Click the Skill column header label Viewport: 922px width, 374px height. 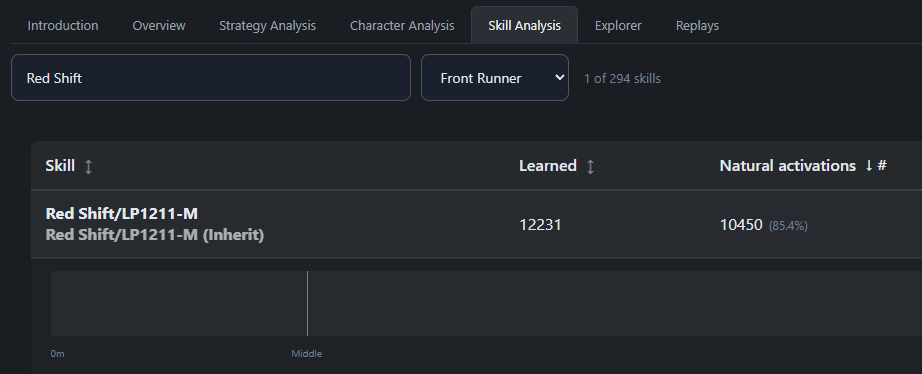click(60, 166)
